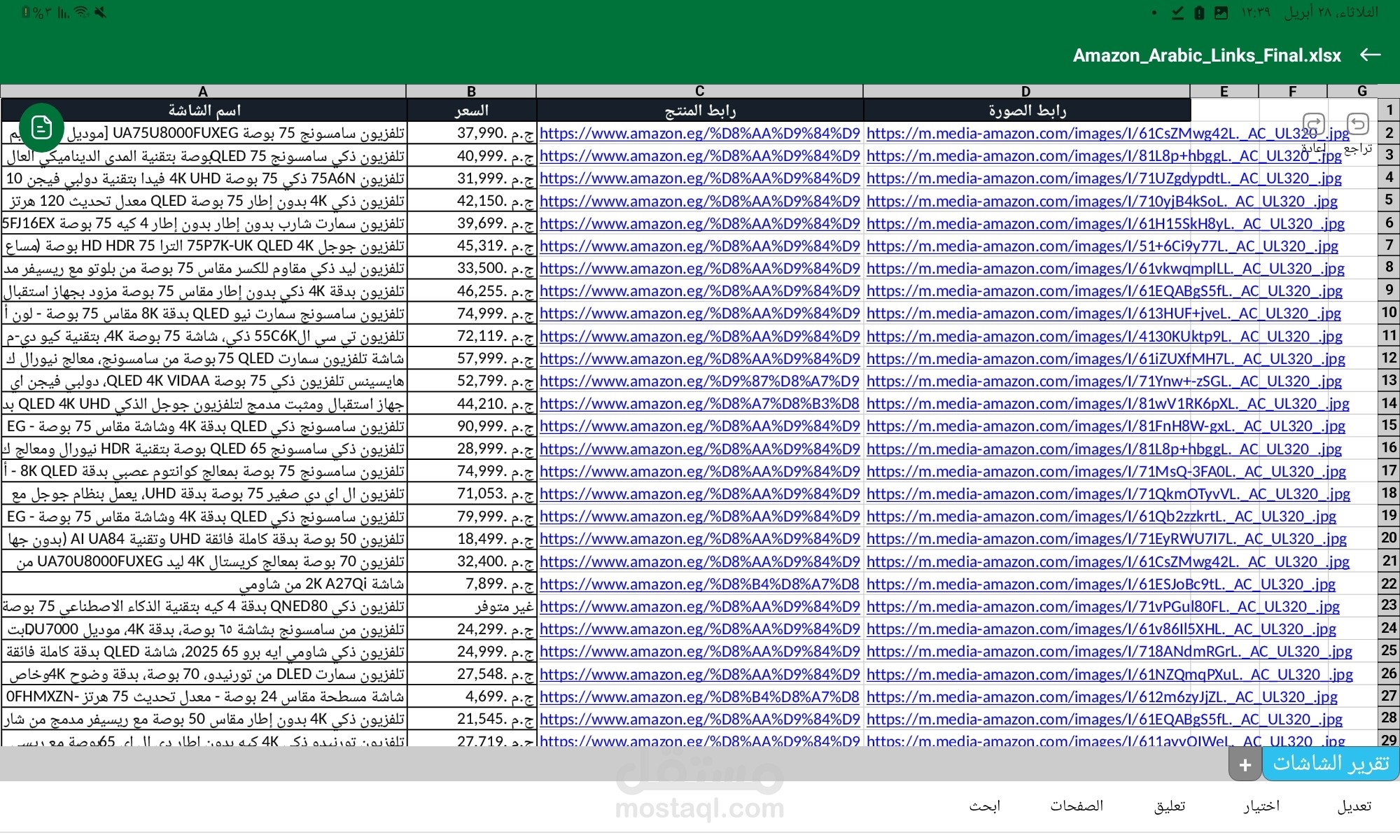Click the header cell السعر
The height and width of the screenshot is (840, 1400).
tap(472, 110)
